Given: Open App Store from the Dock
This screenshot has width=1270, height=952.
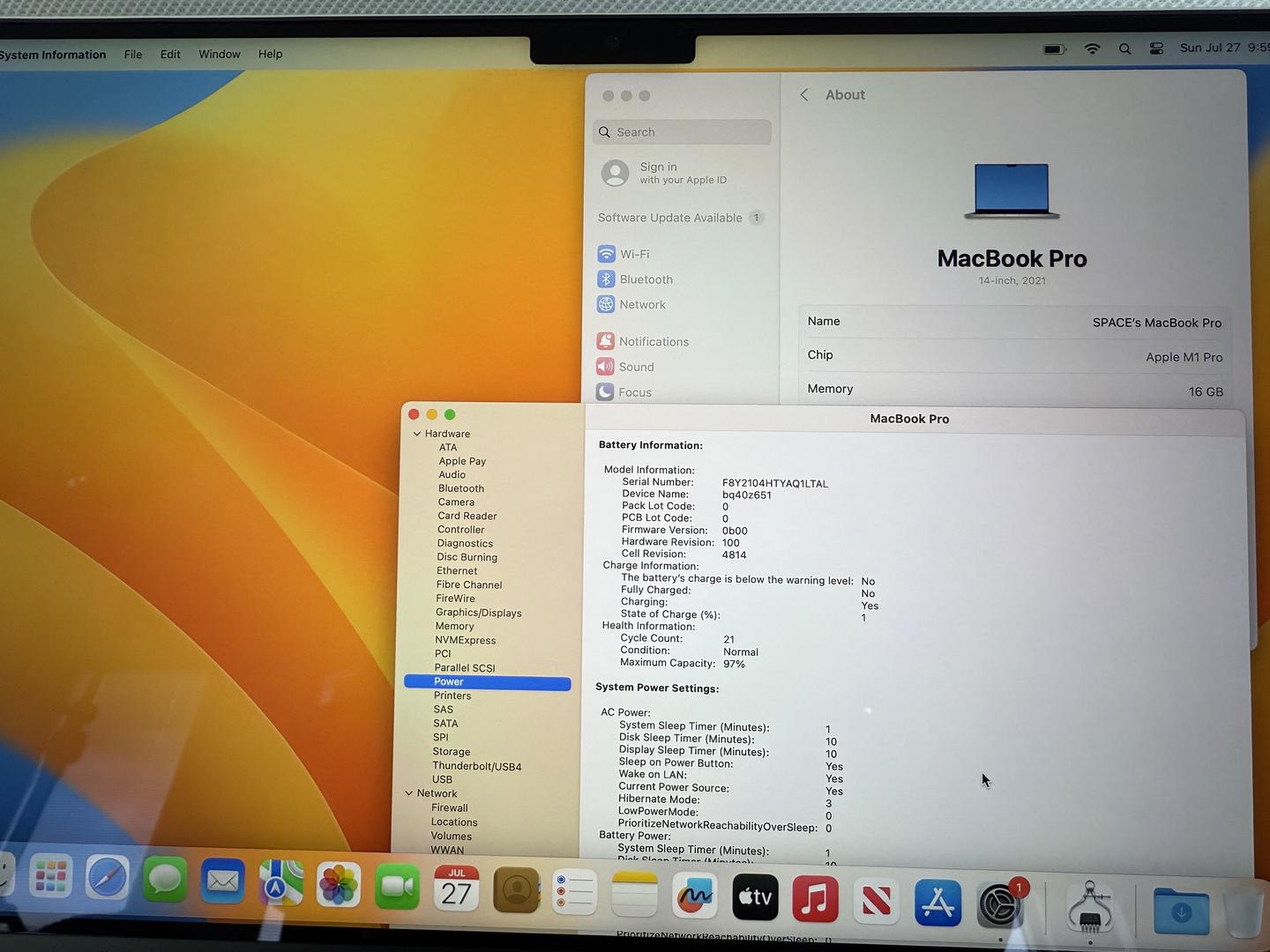Looking at the screenshot, I should [x=938, y=903].
